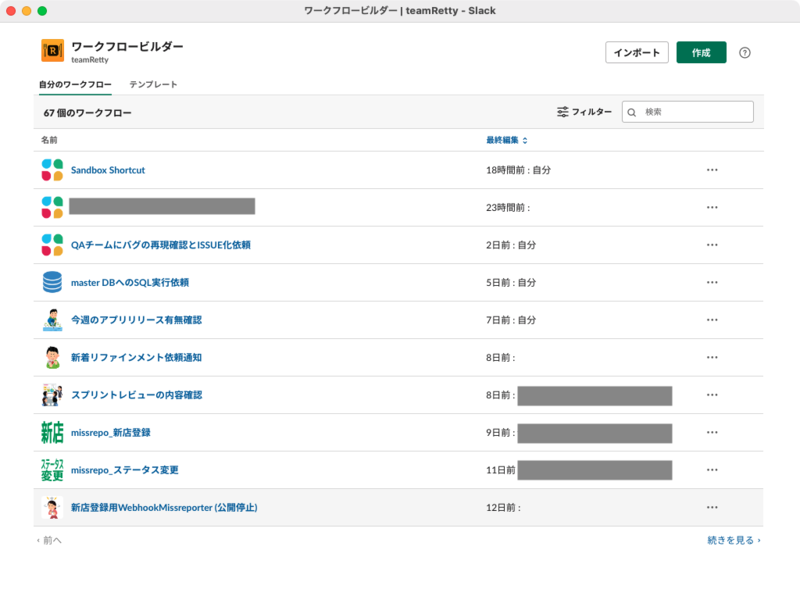Open master DBへのSQL実行依頼 workflow
Screen dimensions: 800x589
tap(130, 282)
